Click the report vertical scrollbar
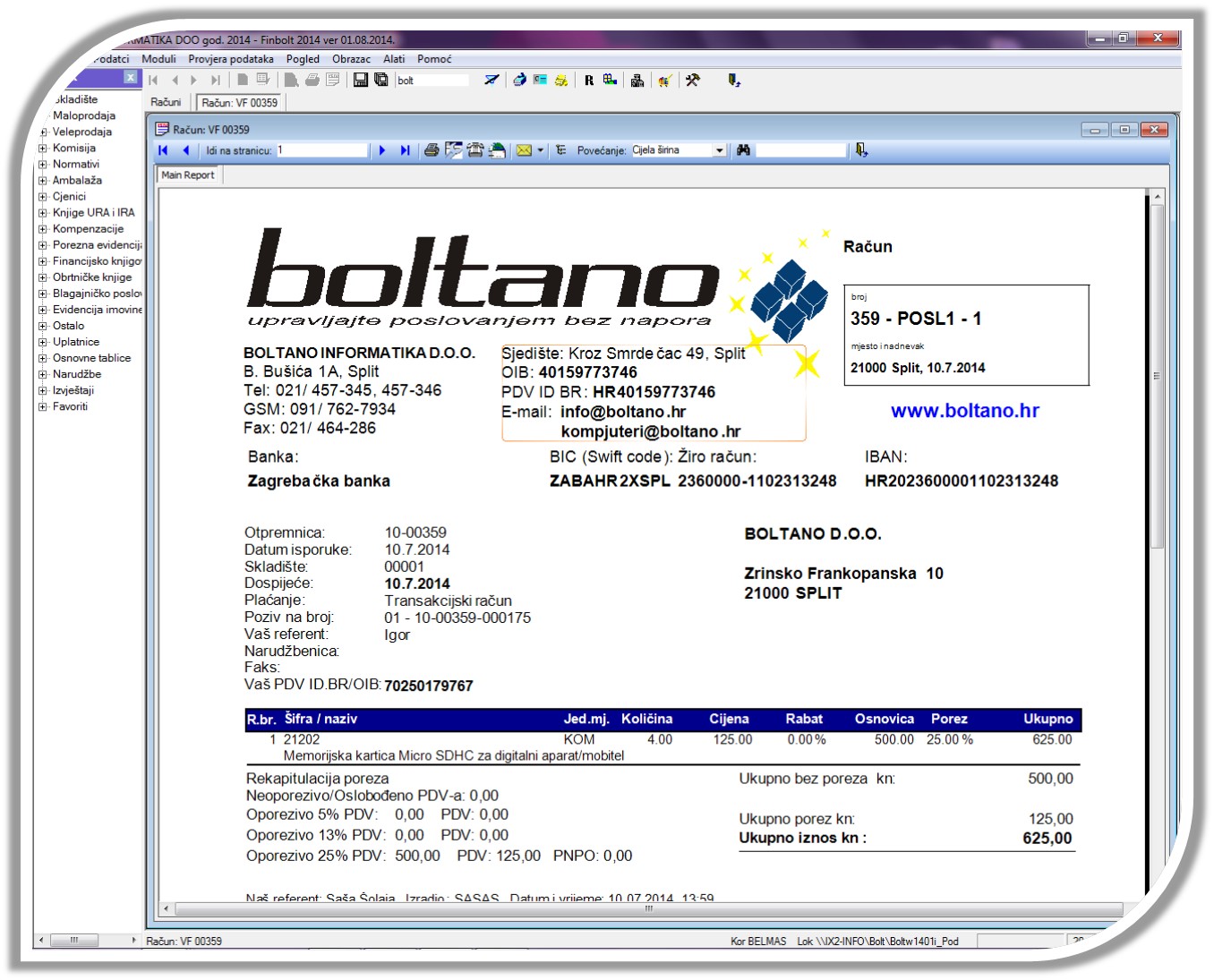This screenshot has height=980, width=1214. [1157, 376]
